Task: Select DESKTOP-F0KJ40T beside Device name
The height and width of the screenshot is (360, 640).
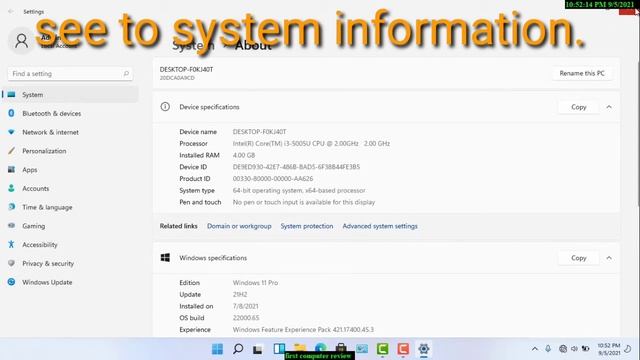Action: (x=259, y=132)
